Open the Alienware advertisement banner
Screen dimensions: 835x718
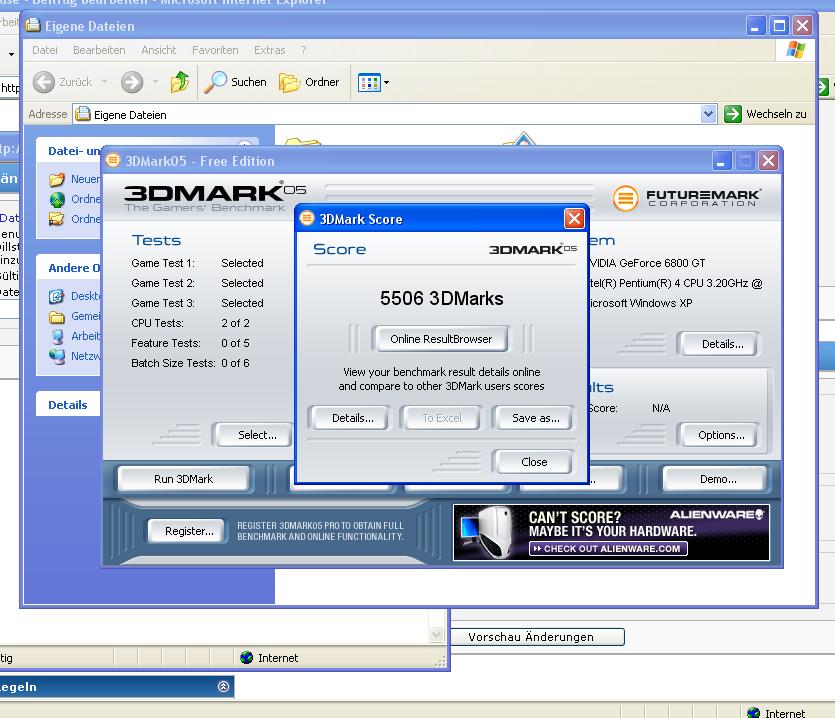611,532
